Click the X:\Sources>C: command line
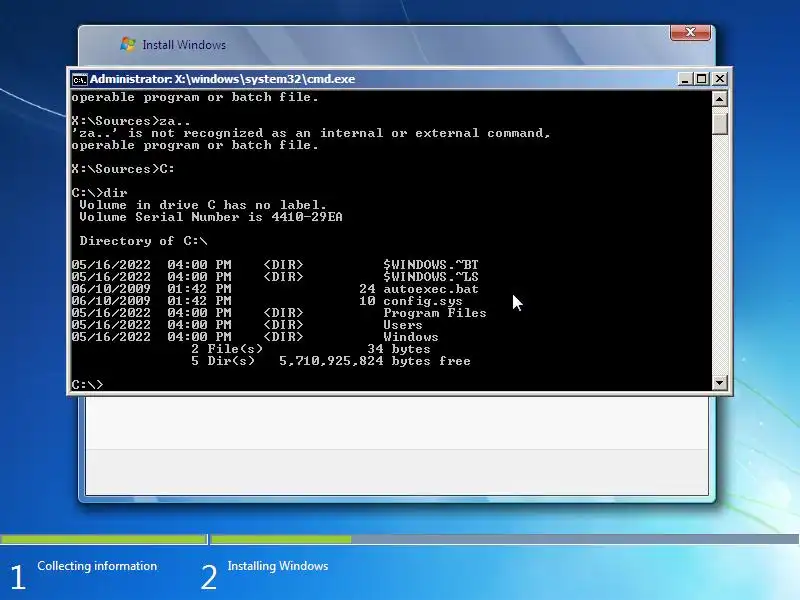This screenshot has width=800, height=600. pos(123,169)
